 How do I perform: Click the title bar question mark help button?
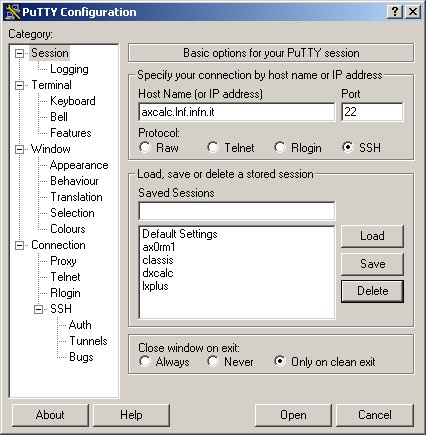(395, 12)
